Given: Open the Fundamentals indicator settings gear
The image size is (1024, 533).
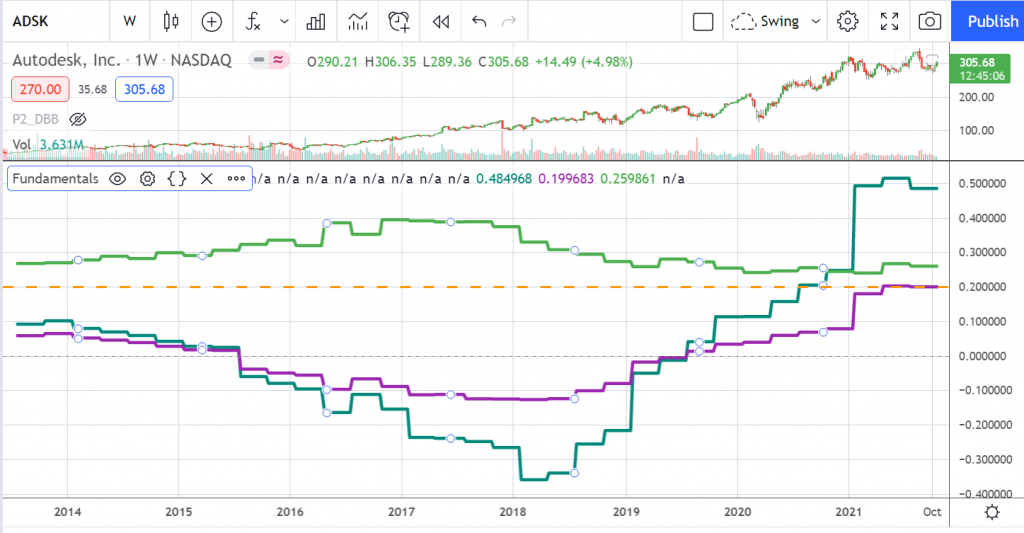Looking at the screenshot, I should [147, 179].
